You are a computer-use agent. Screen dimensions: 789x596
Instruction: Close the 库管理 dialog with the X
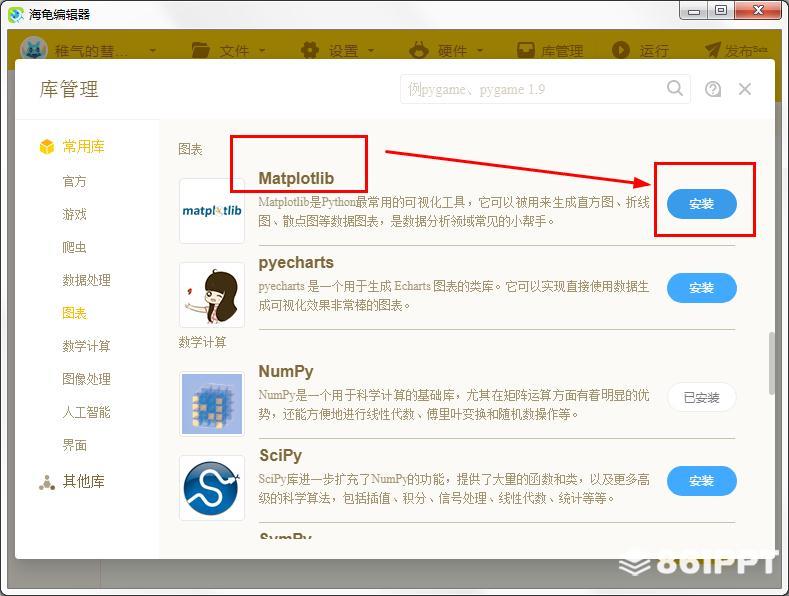click(745, 89)
